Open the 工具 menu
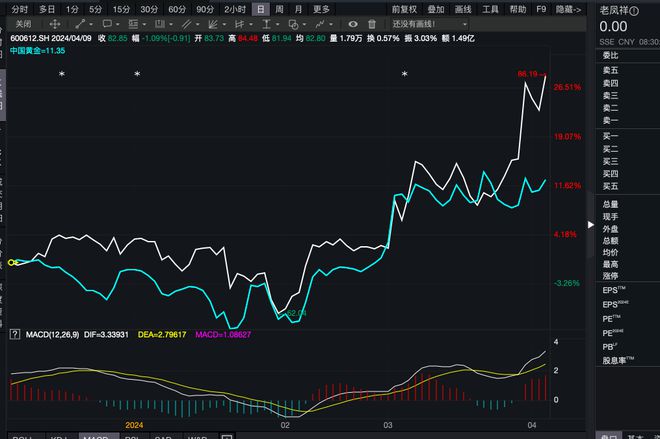 coord(490,8)
